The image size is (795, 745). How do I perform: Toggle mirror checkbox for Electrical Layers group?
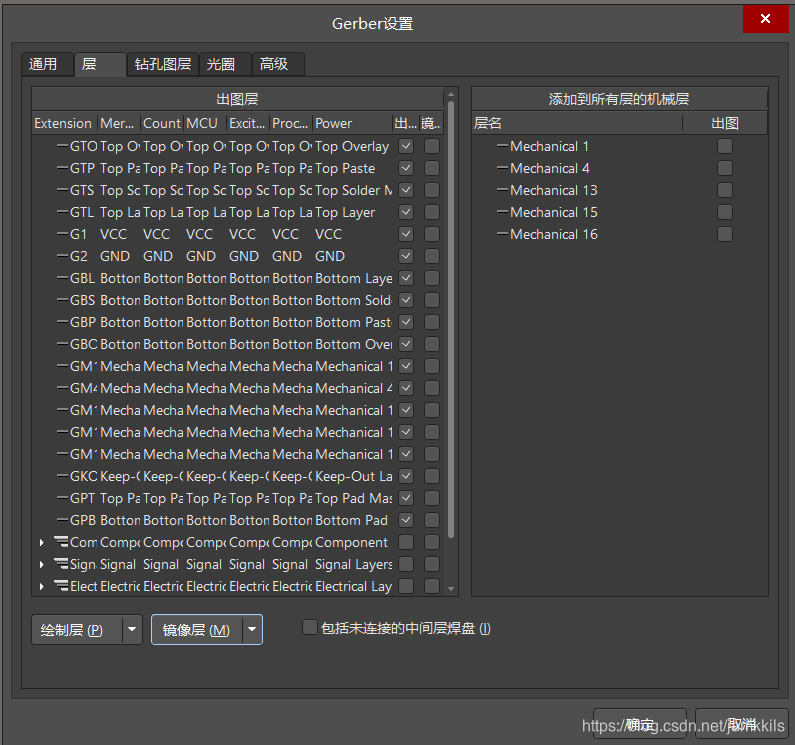[x=432, y=586]
